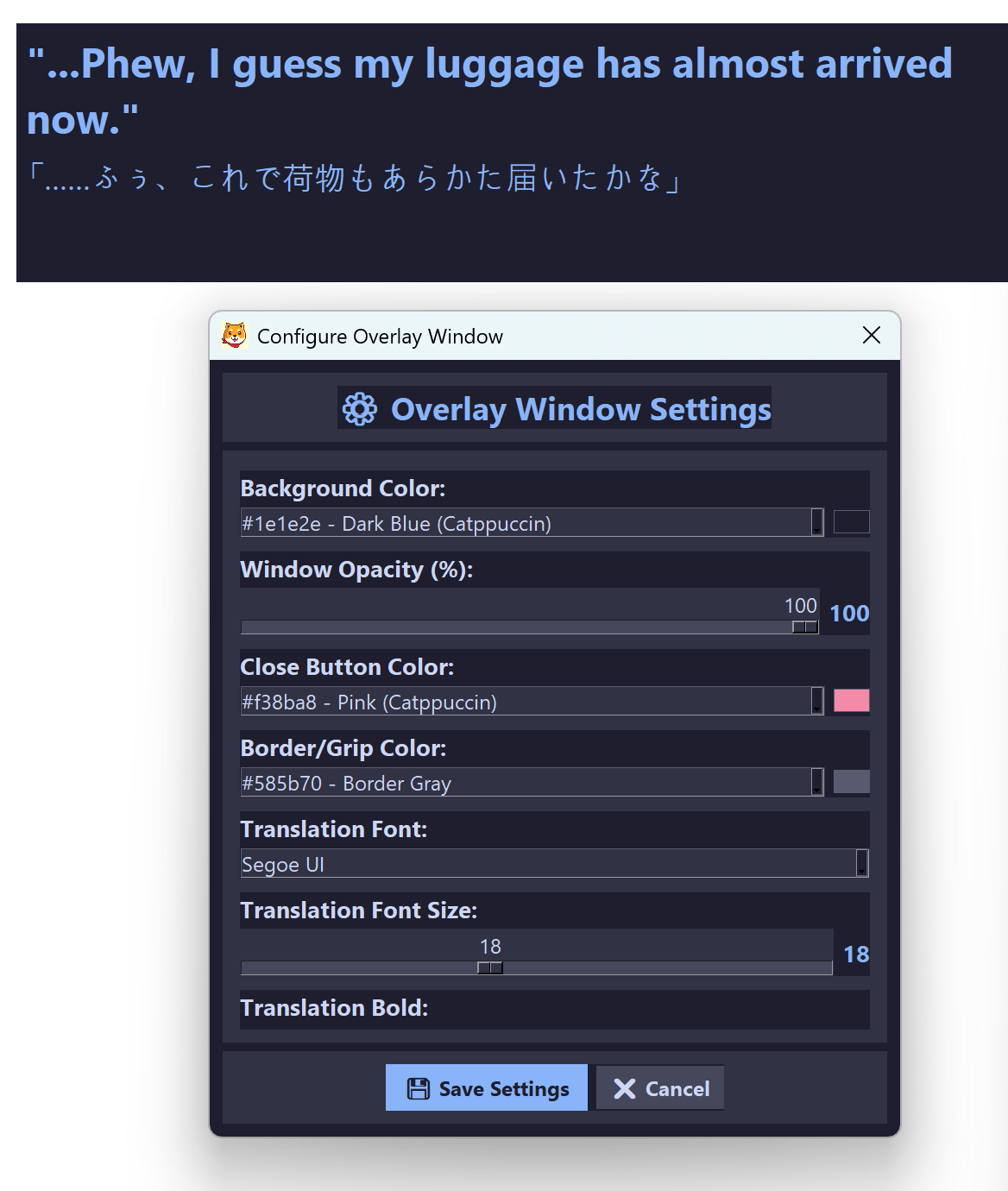
Task: Click the gear icon beside Overlay Window Settings
Action: tap(359, 409)
